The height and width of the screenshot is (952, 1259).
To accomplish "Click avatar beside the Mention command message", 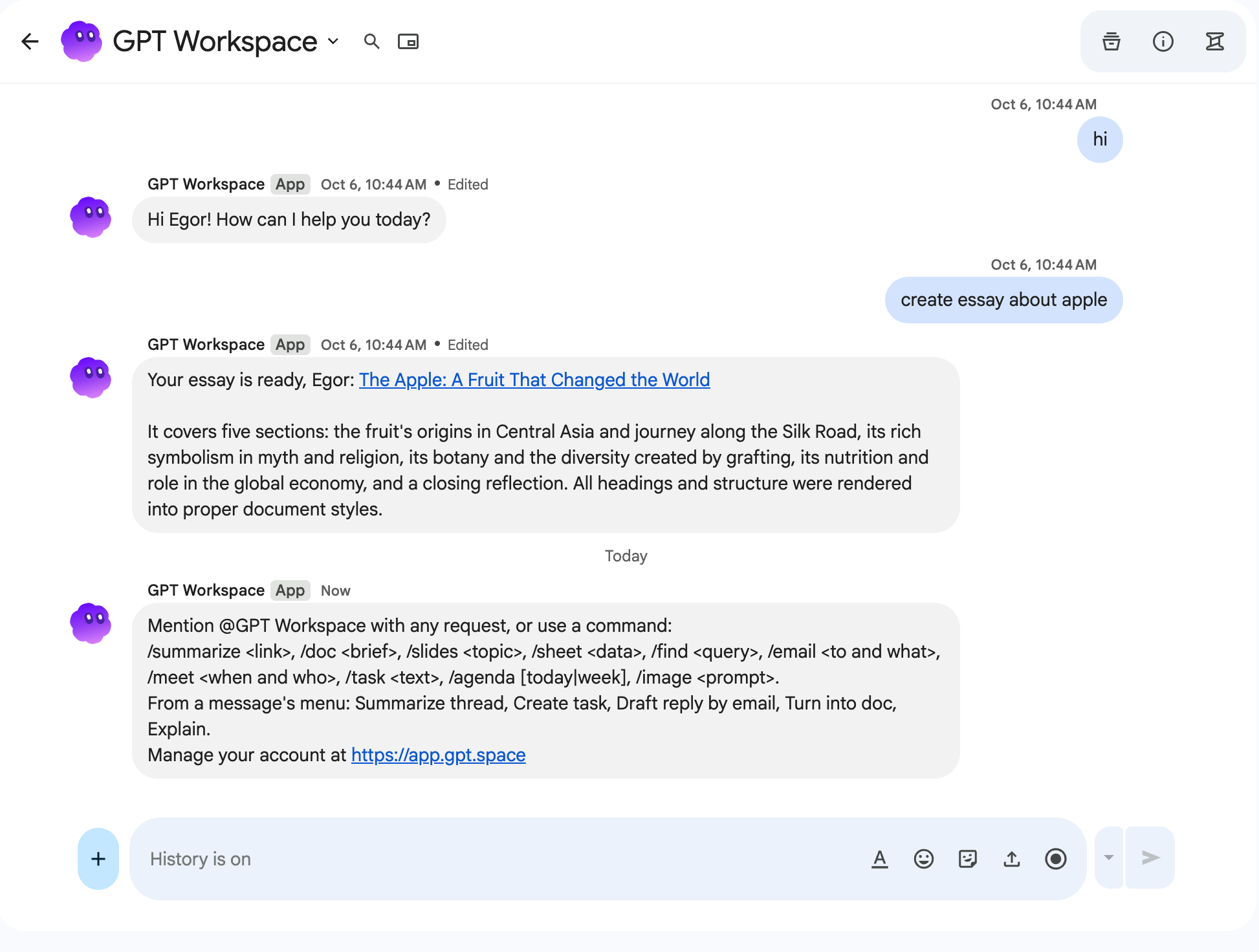I will click(91, 623).
